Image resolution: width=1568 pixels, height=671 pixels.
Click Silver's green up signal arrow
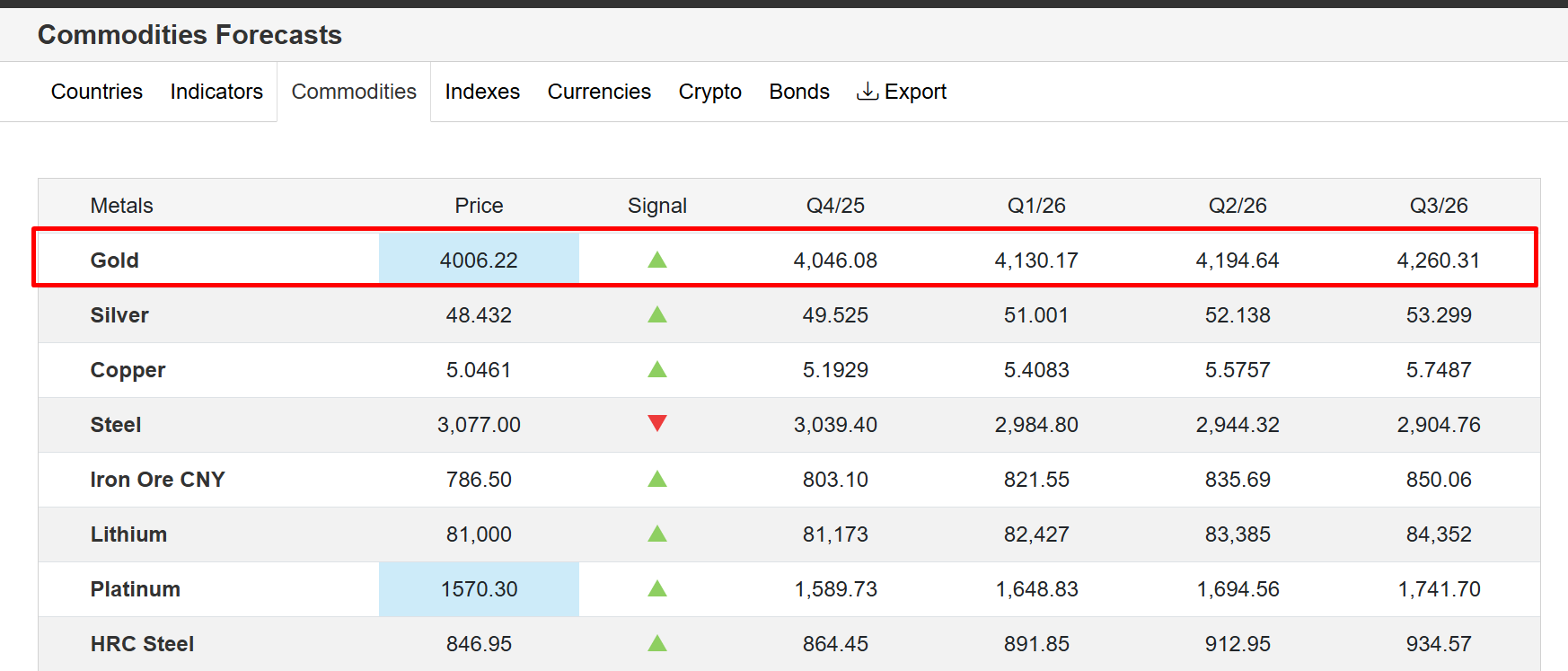pos(657,315)
